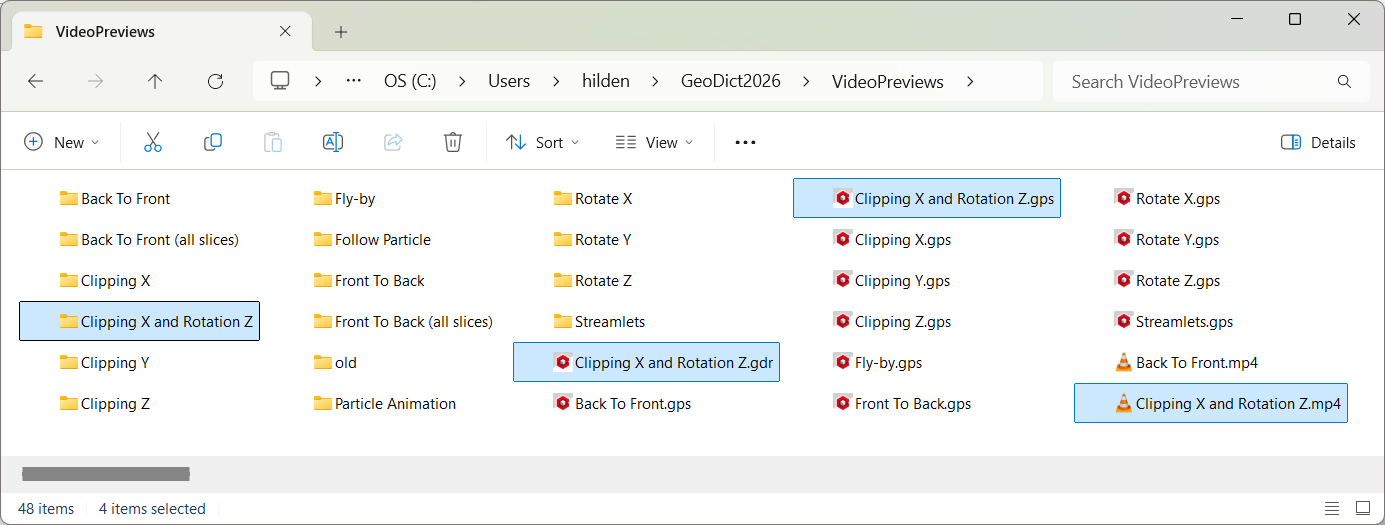1385x525 pixels.
Task: Close the VideoPreviews tab
Action: (x=285, y=31)
